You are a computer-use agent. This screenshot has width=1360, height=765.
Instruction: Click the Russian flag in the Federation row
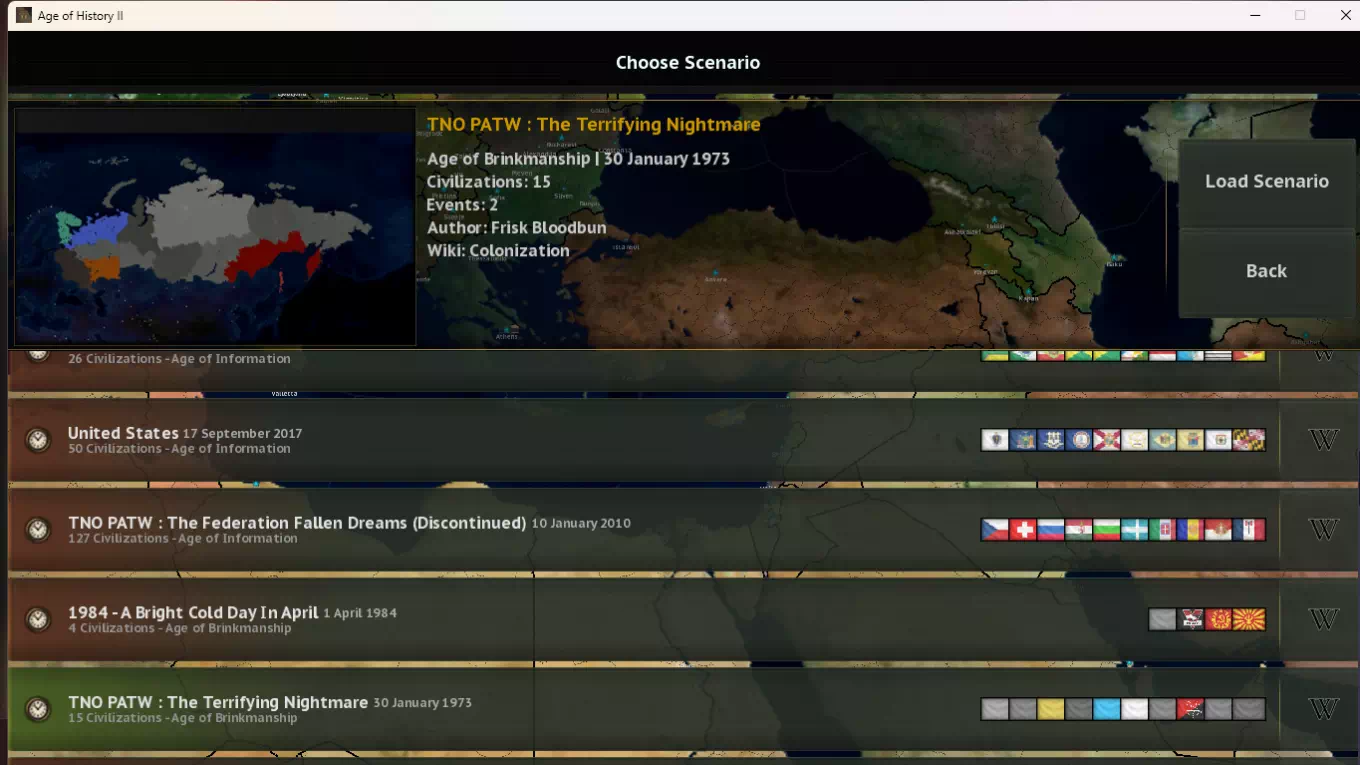tap(1051, 530)
